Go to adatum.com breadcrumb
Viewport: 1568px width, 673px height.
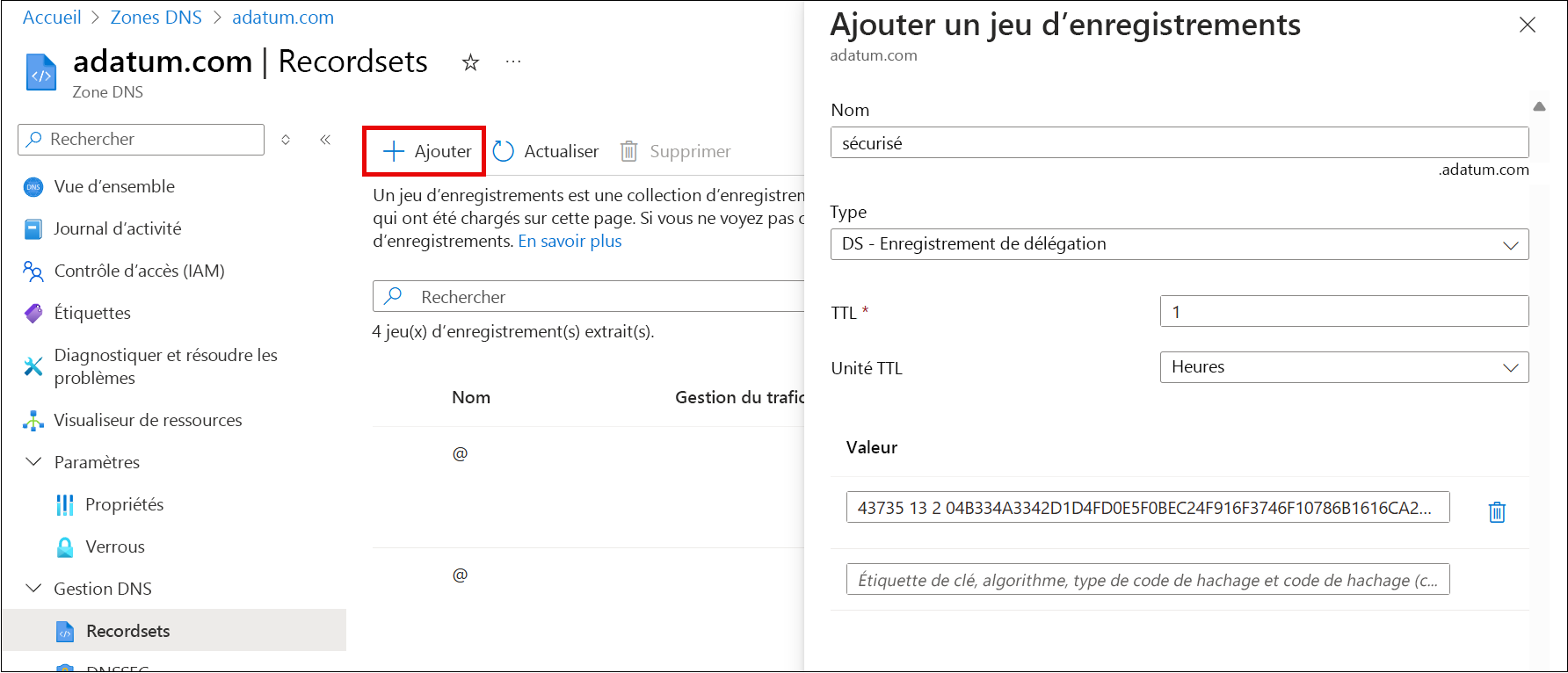pos(283,18)
